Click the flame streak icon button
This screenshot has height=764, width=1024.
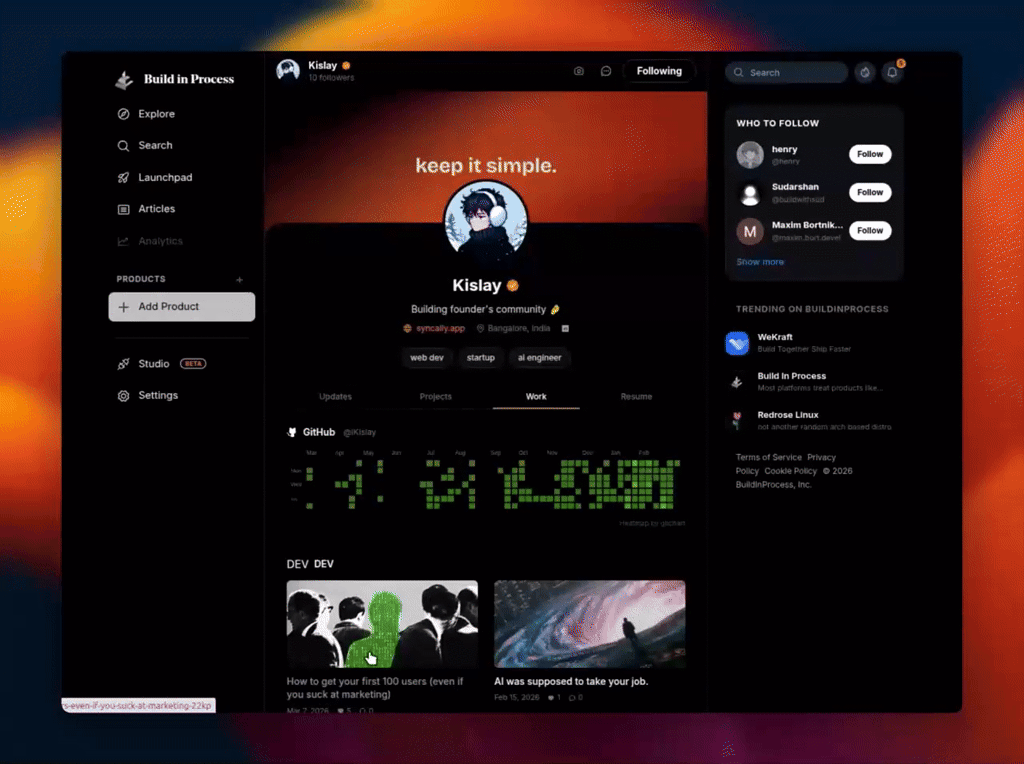(865, 72)
